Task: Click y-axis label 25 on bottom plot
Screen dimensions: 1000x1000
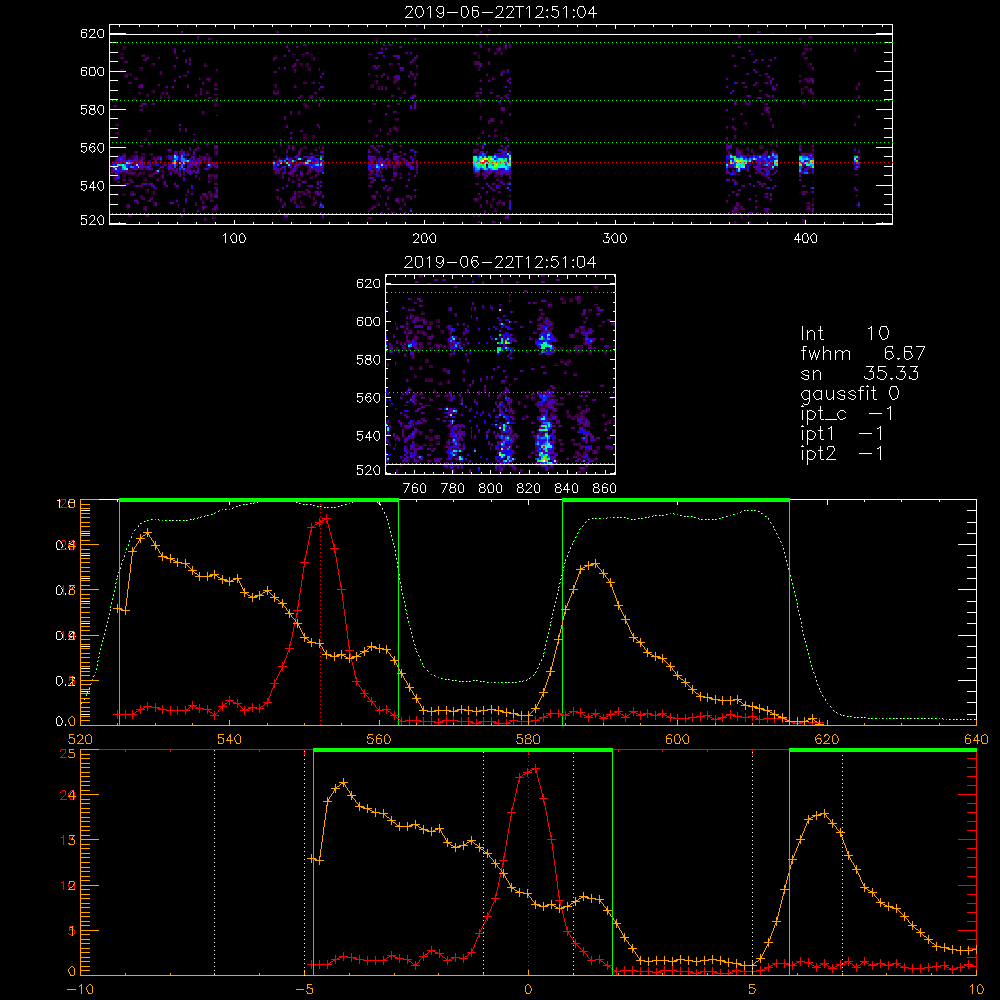Action: (x=67, y=754)
